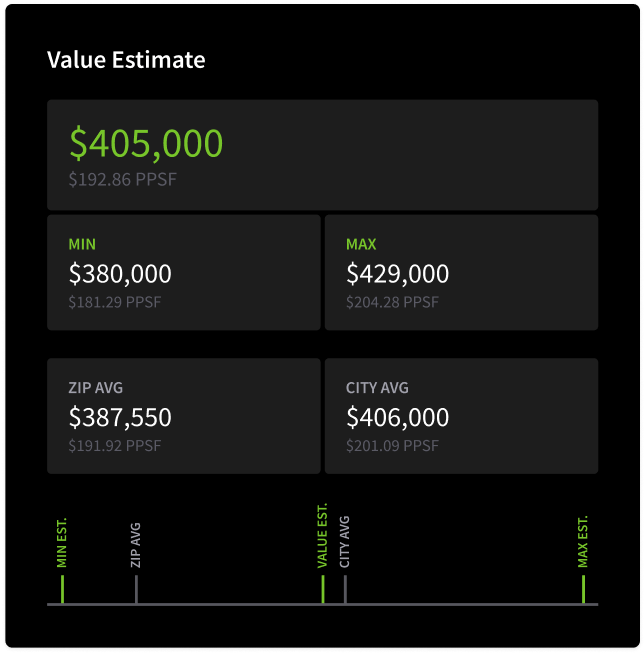Click the $191.92 PPSF zip text
This screenshot has width=644, height=653.
click(x=115, y=446)
